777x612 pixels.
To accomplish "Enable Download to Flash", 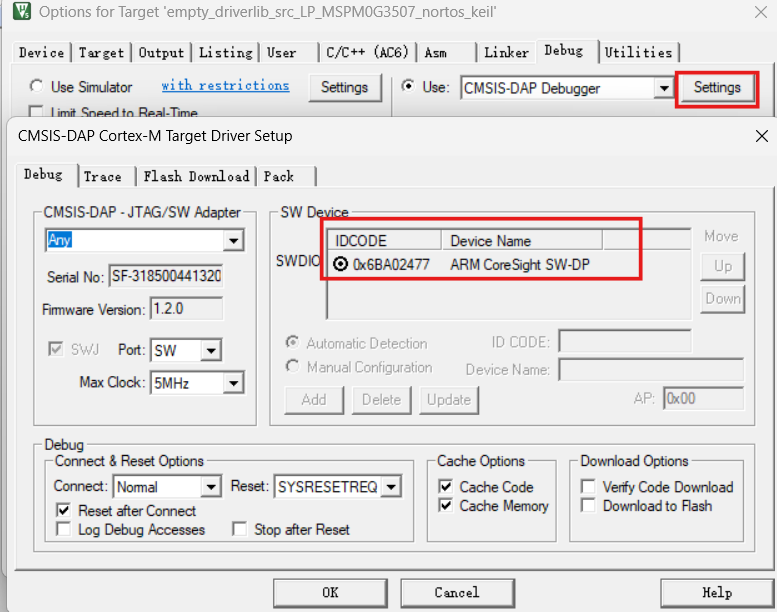I will [x=588, y=505].
